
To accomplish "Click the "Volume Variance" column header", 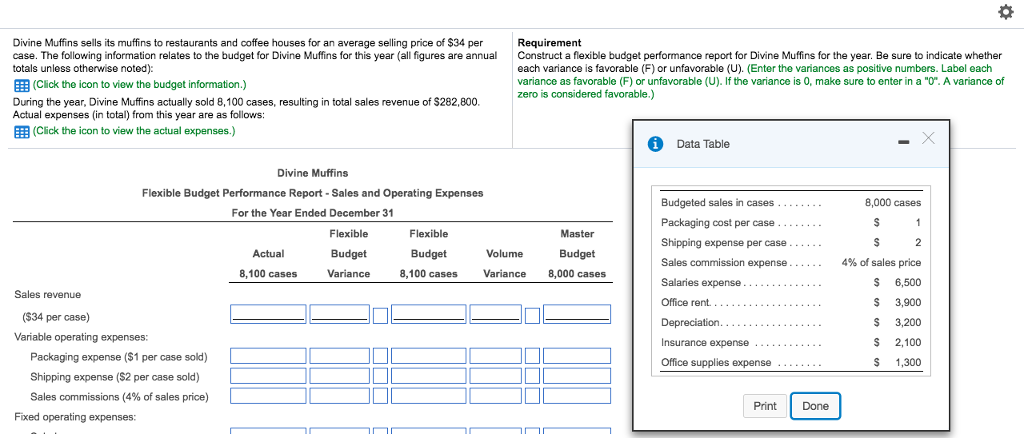I will 505,264.
